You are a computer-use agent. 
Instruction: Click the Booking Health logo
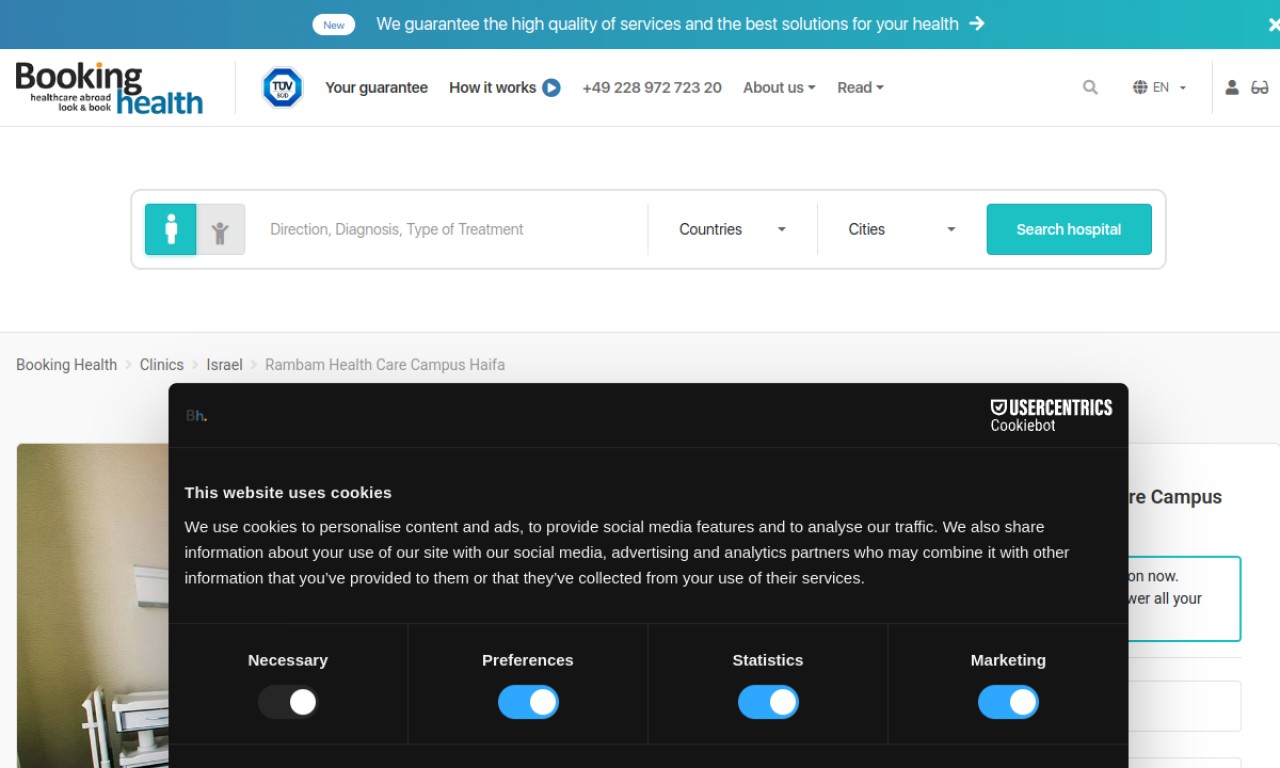109,88
